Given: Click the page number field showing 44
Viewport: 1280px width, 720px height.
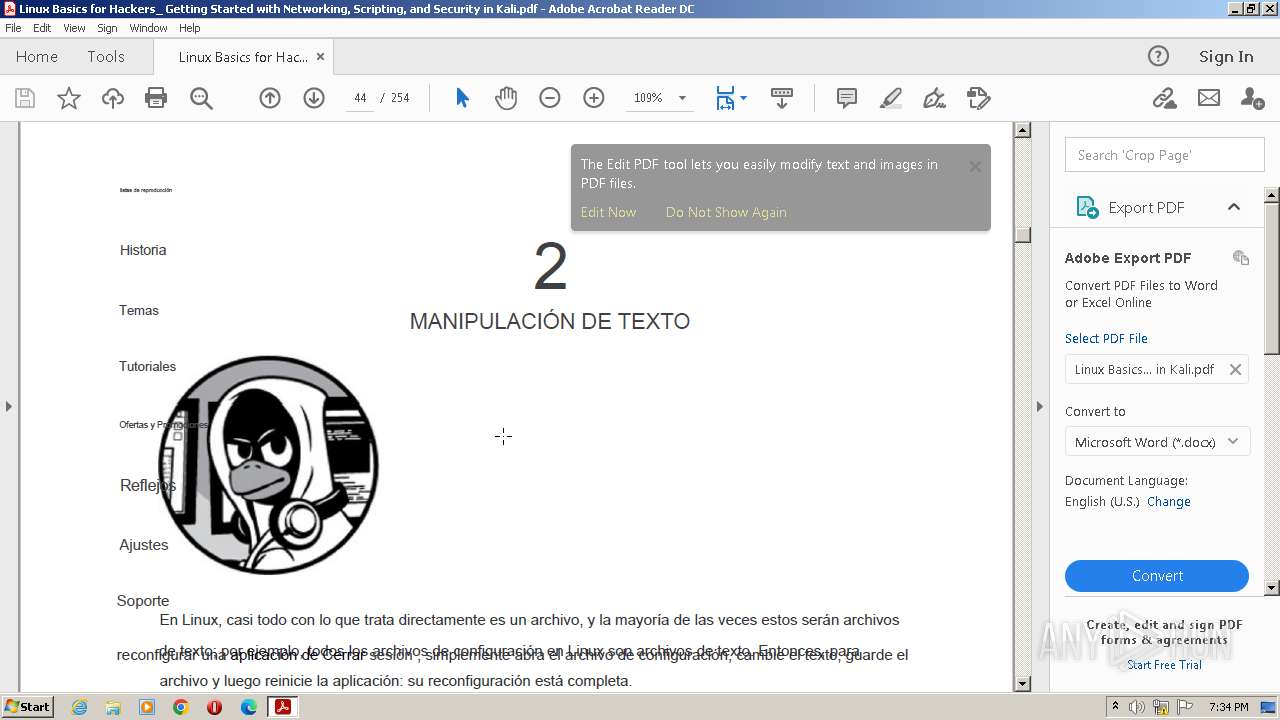Looking at the screenshot, I should coord(360,98).
